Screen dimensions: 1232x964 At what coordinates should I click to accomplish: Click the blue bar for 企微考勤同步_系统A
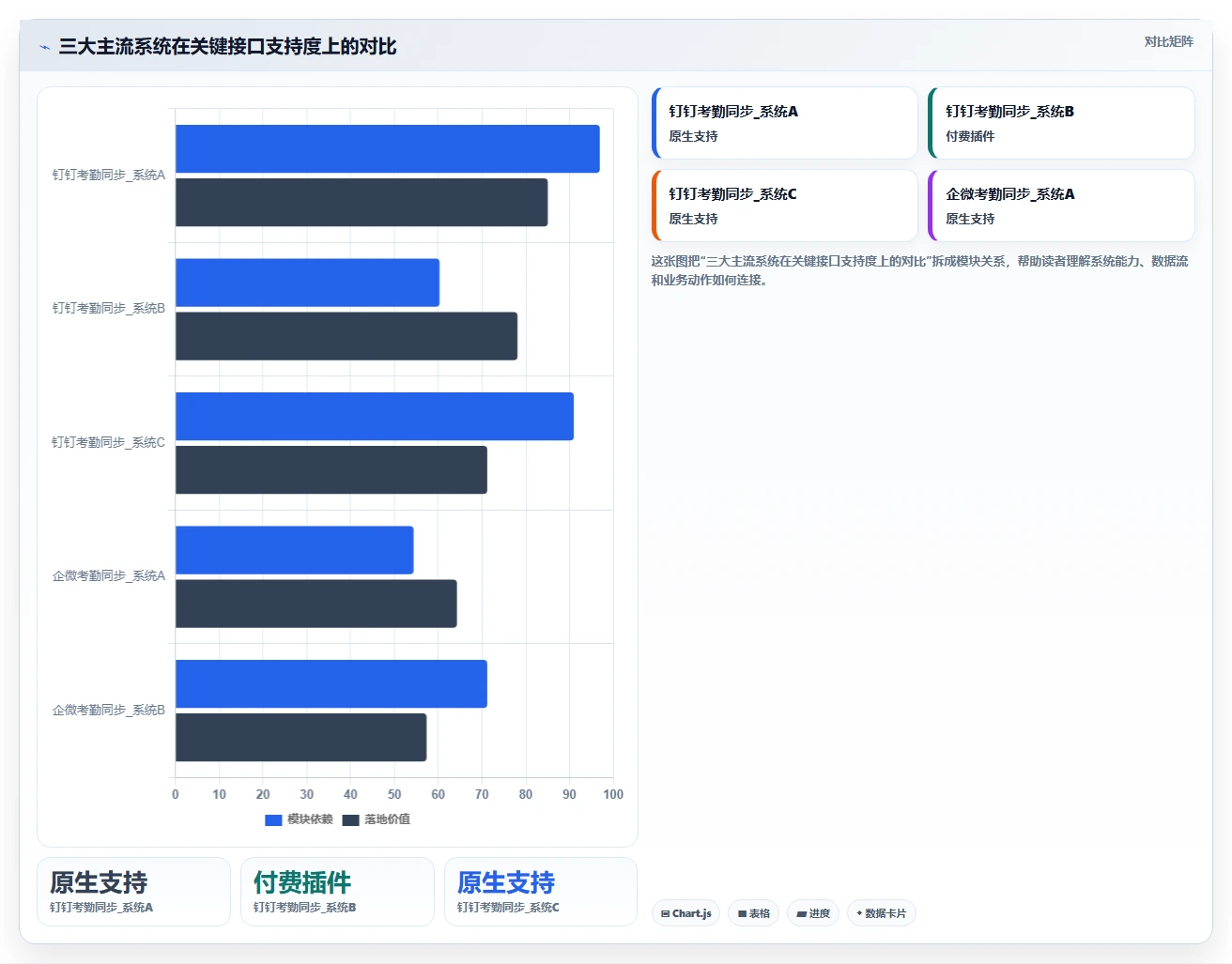point(294,550)
